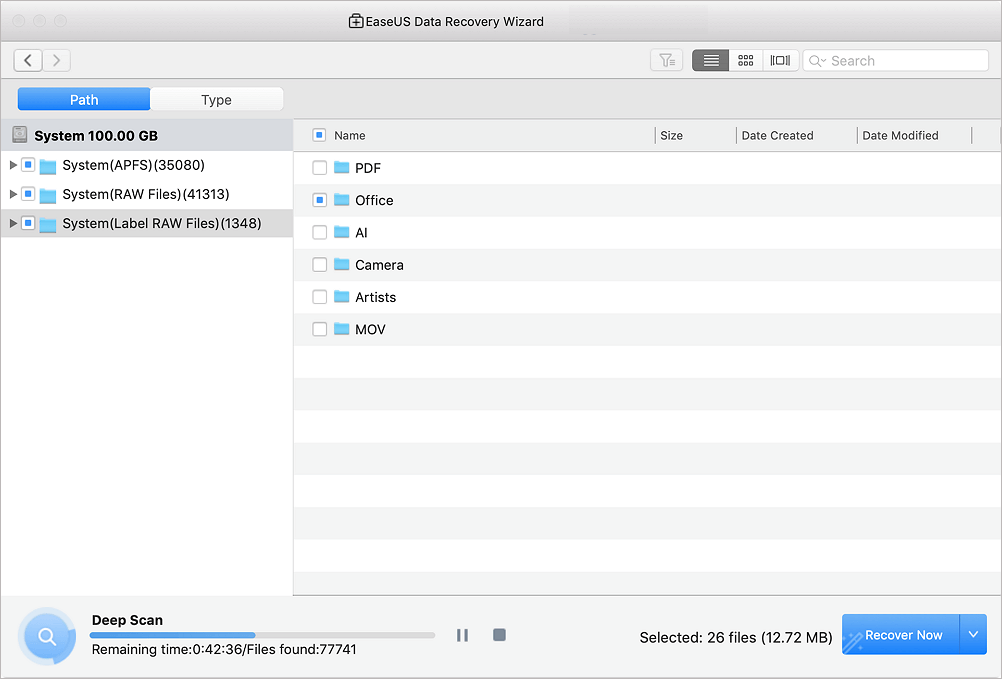
Task: Stop the Deep Scan
Action: 500,635
